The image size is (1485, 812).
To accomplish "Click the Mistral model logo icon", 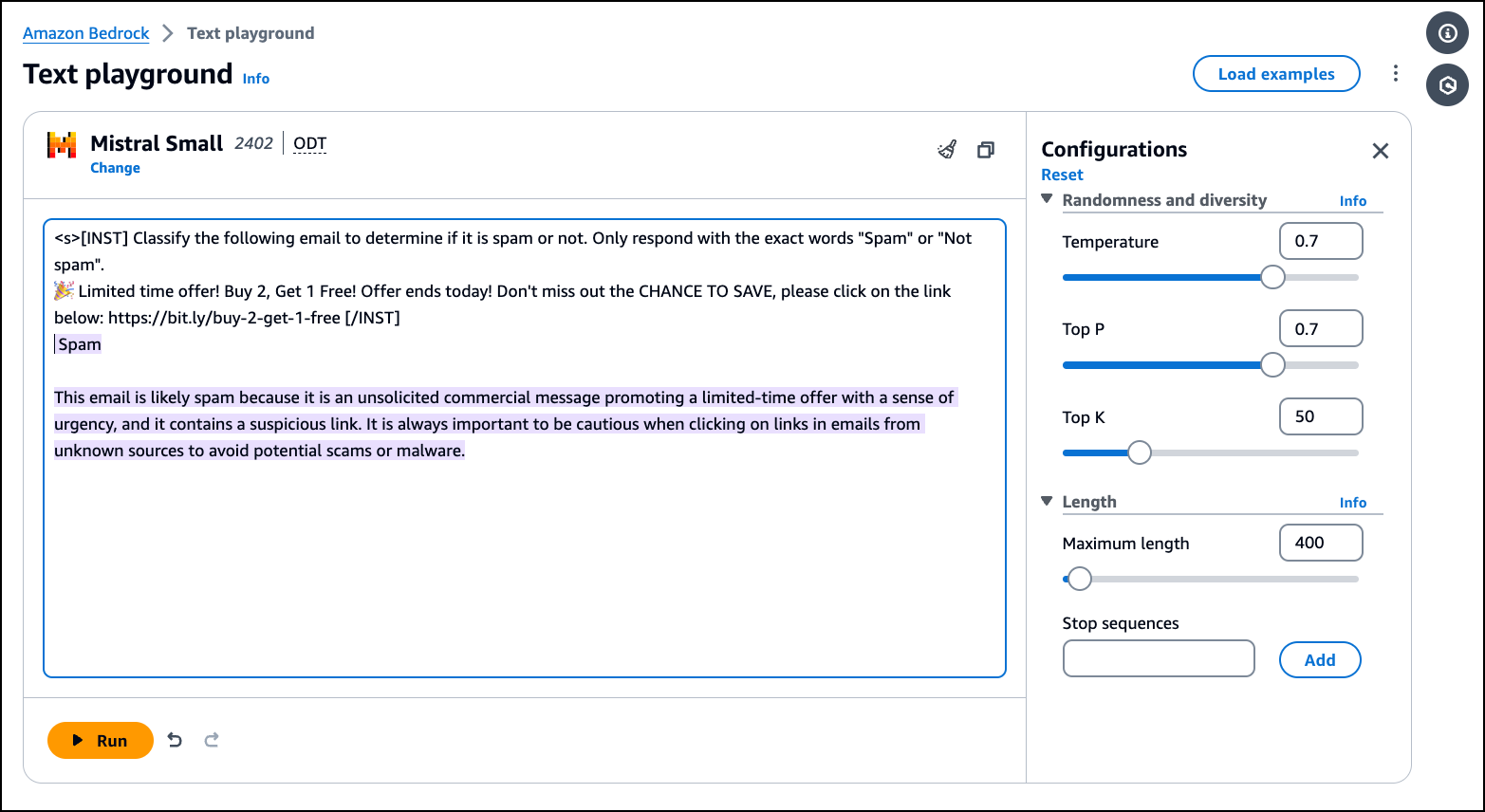I will (x=62, y=145).
